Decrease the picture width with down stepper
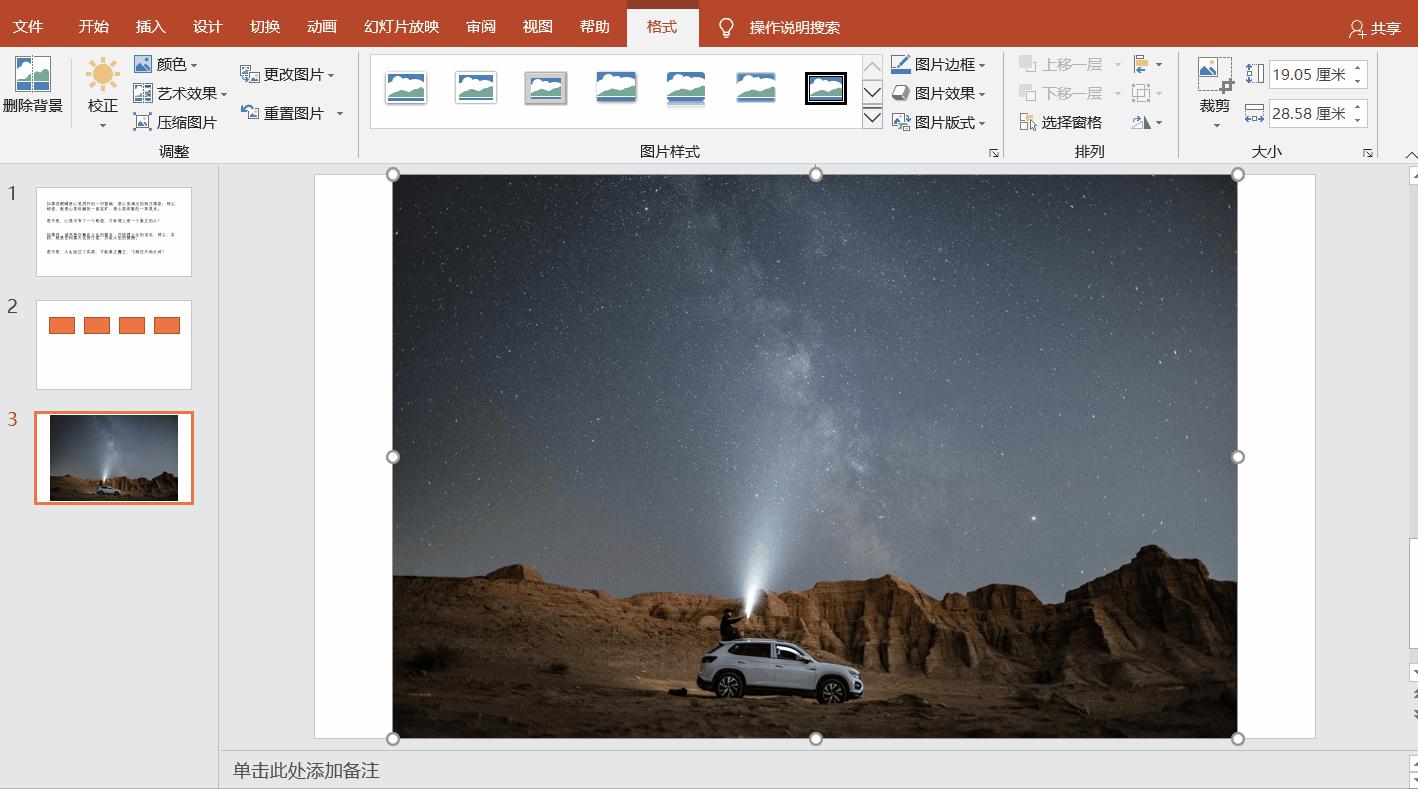 (x=1358, y=120)
